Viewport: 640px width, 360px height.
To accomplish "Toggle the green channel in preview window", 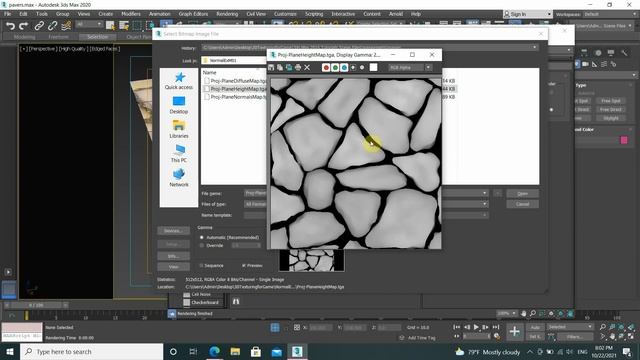I will 335,67.
